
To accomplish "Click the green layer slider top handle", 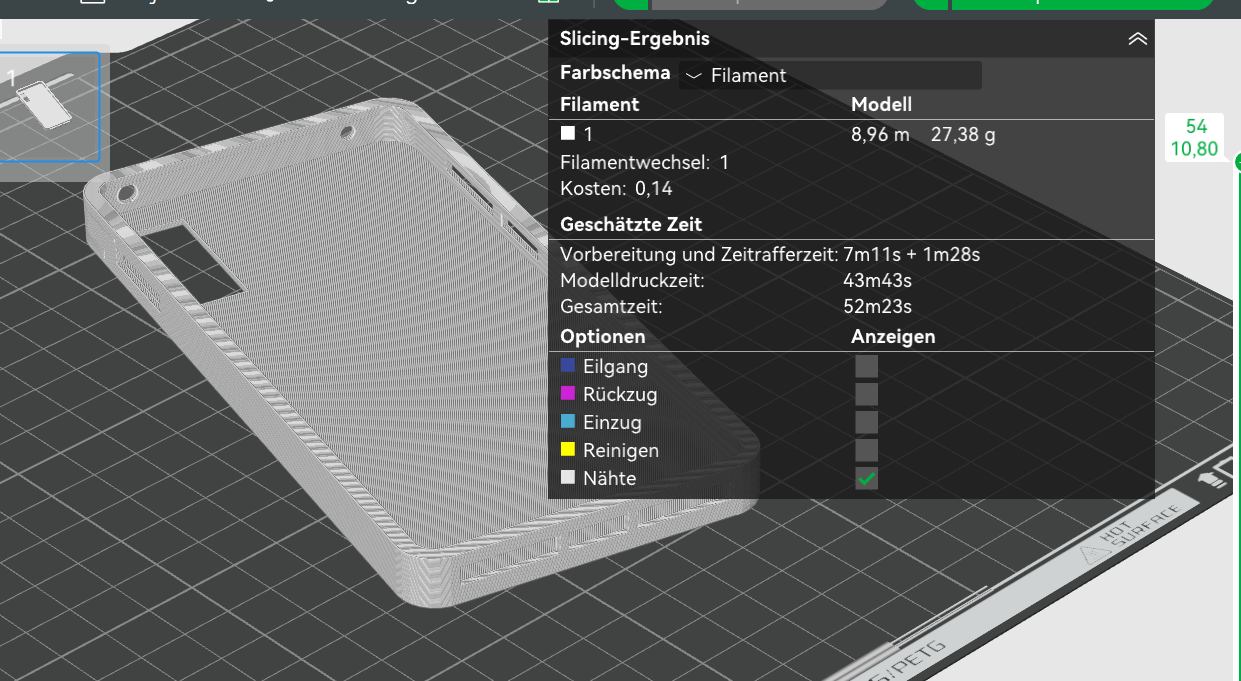I will tap(1237, 162).
